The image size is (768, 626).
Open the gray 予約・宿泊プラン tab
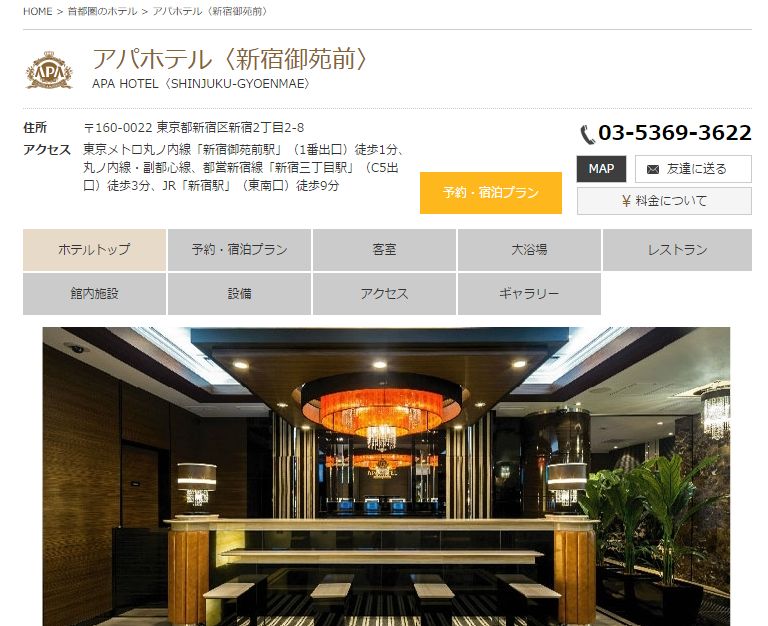(x=240, y=249)
